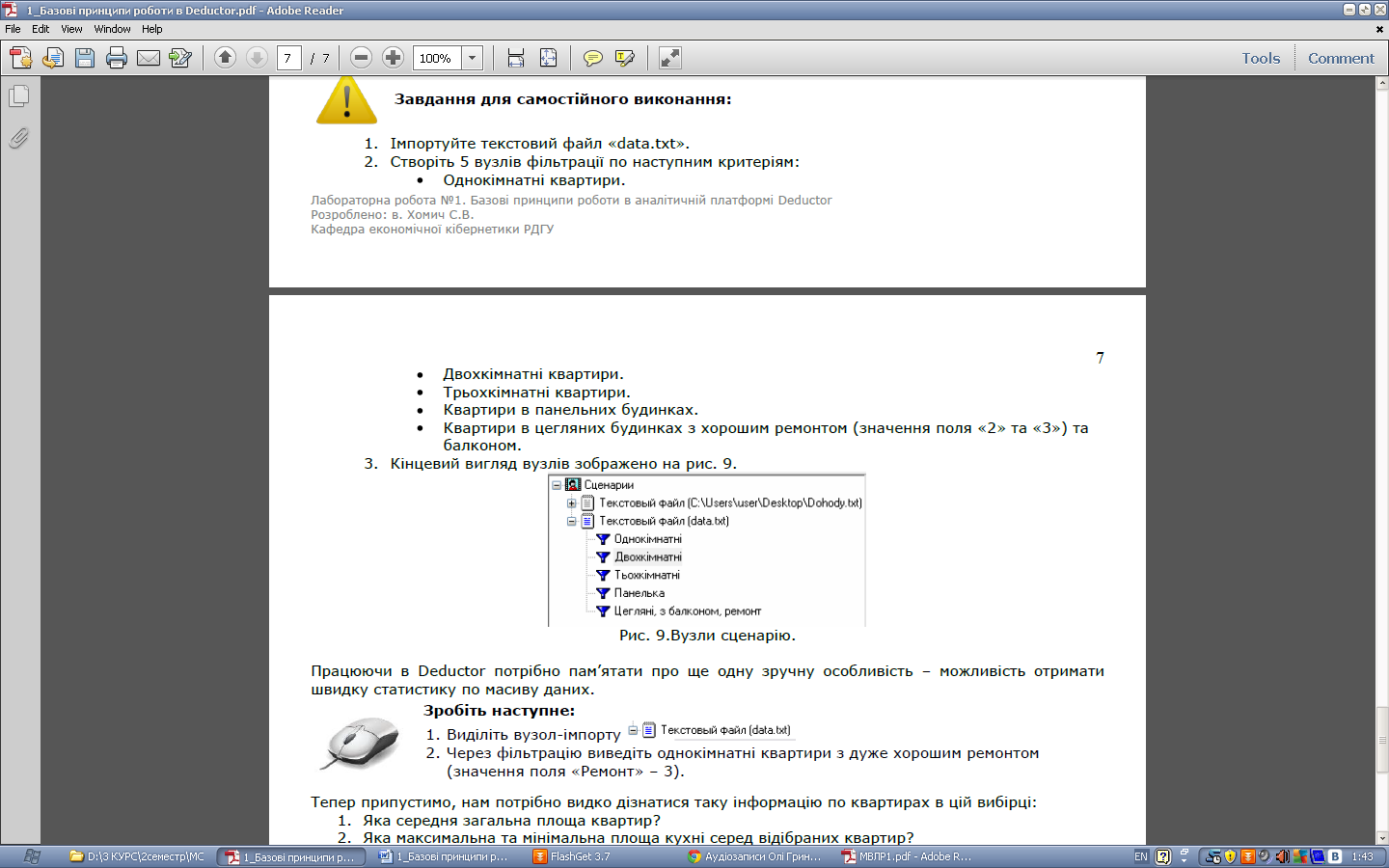The width and height of the screenshot is (1389, 868).
Task: Open the File menu
Action: [x=13, y=29]
